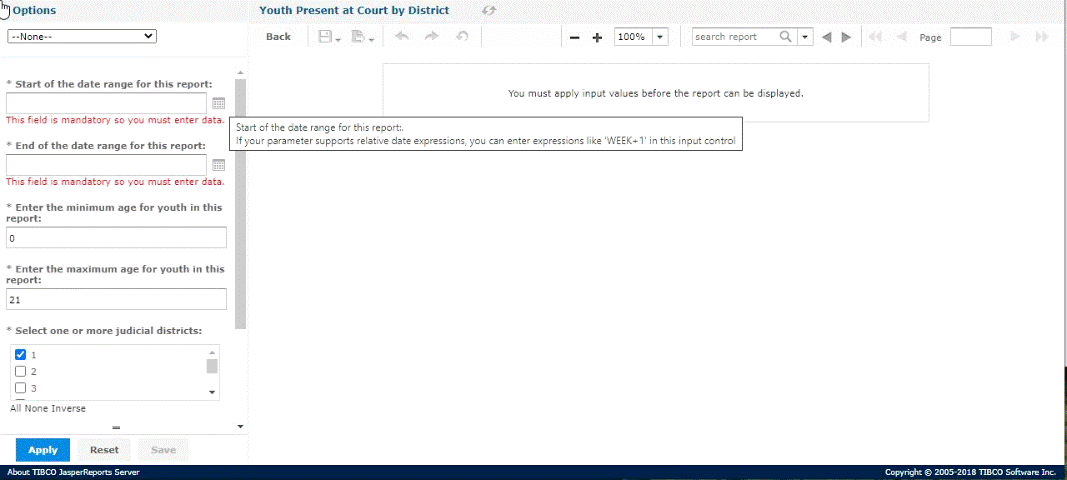
Task: Click the zoom in plus icon
Action: point(597,37)
